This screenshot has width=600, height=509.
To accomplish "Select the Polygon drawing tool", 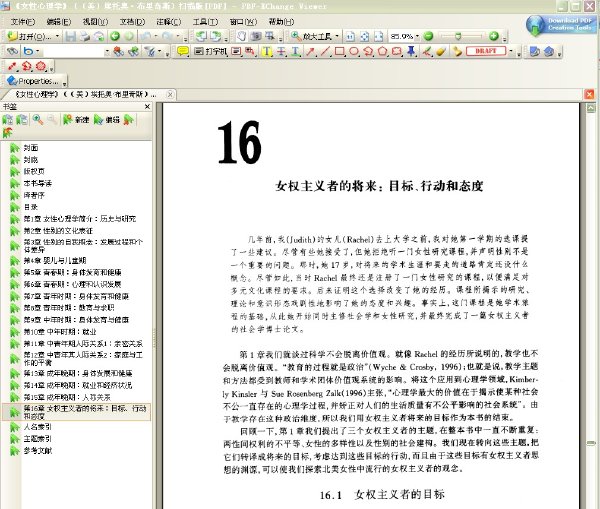I will coord(382,51).
